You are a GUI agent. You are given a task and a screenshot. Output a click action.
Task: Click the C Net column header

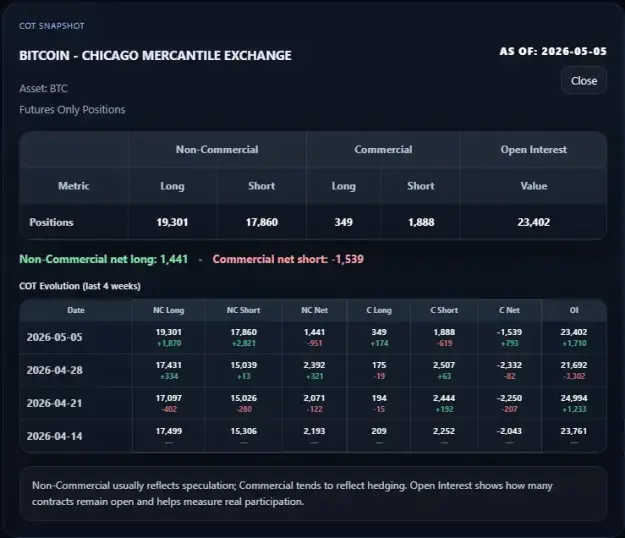[x=509, y=310]
